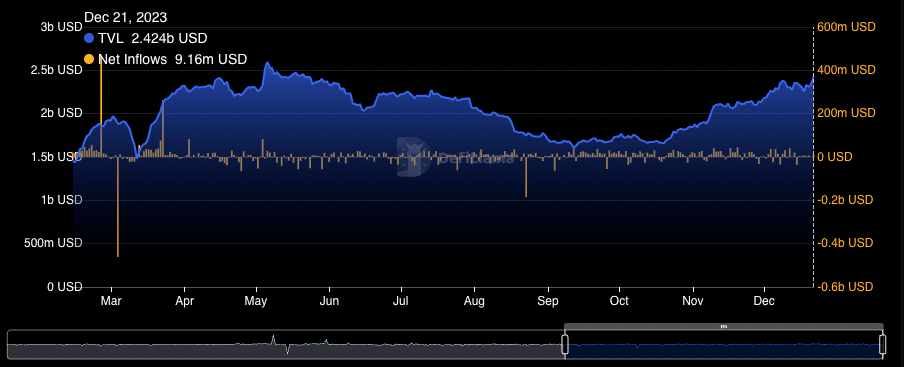The image size is (904, 367).
Task: Click the 'Nov' month label
Action: [694, 301]
